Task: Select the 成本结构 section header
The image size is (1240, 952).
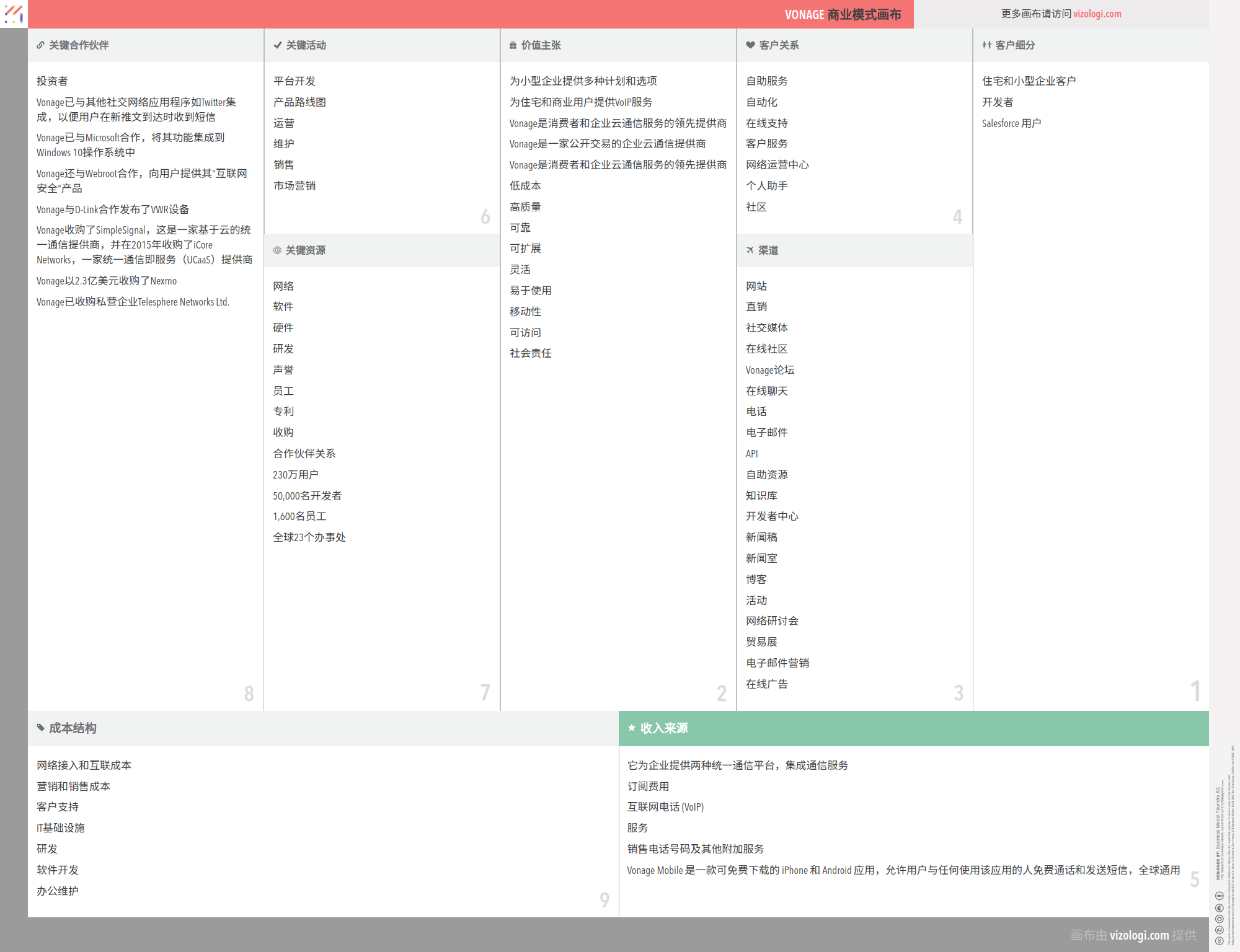Action: (73, 728)
